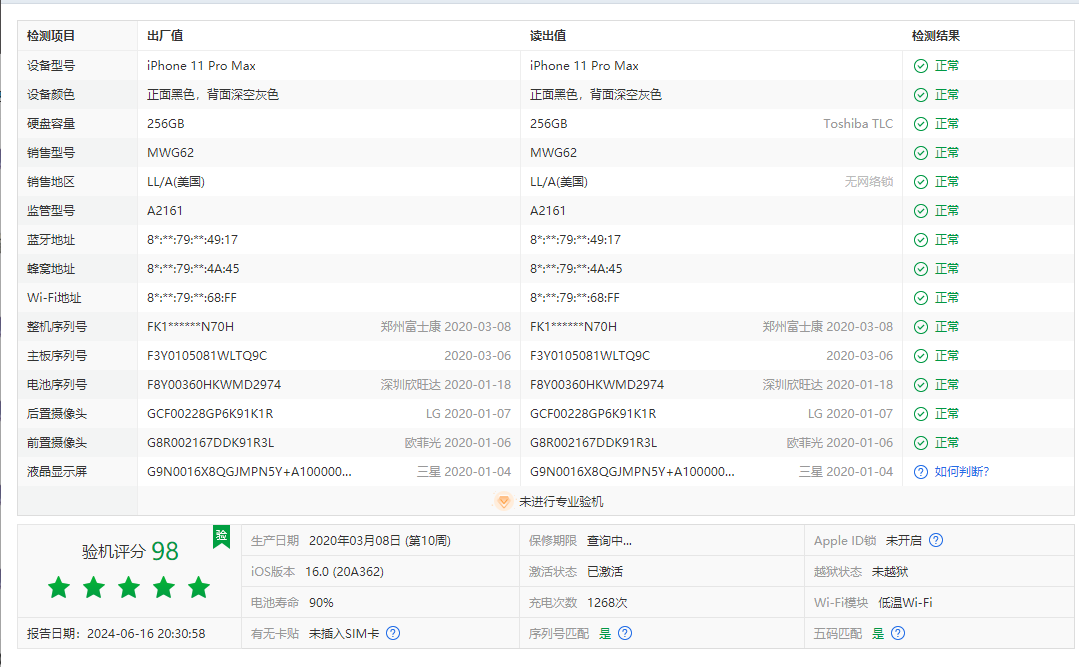The height and width of the screenshot is (667, 1079).
Task: Click production date 2020年03月08日 (第10周)
Action: point(380,540)
